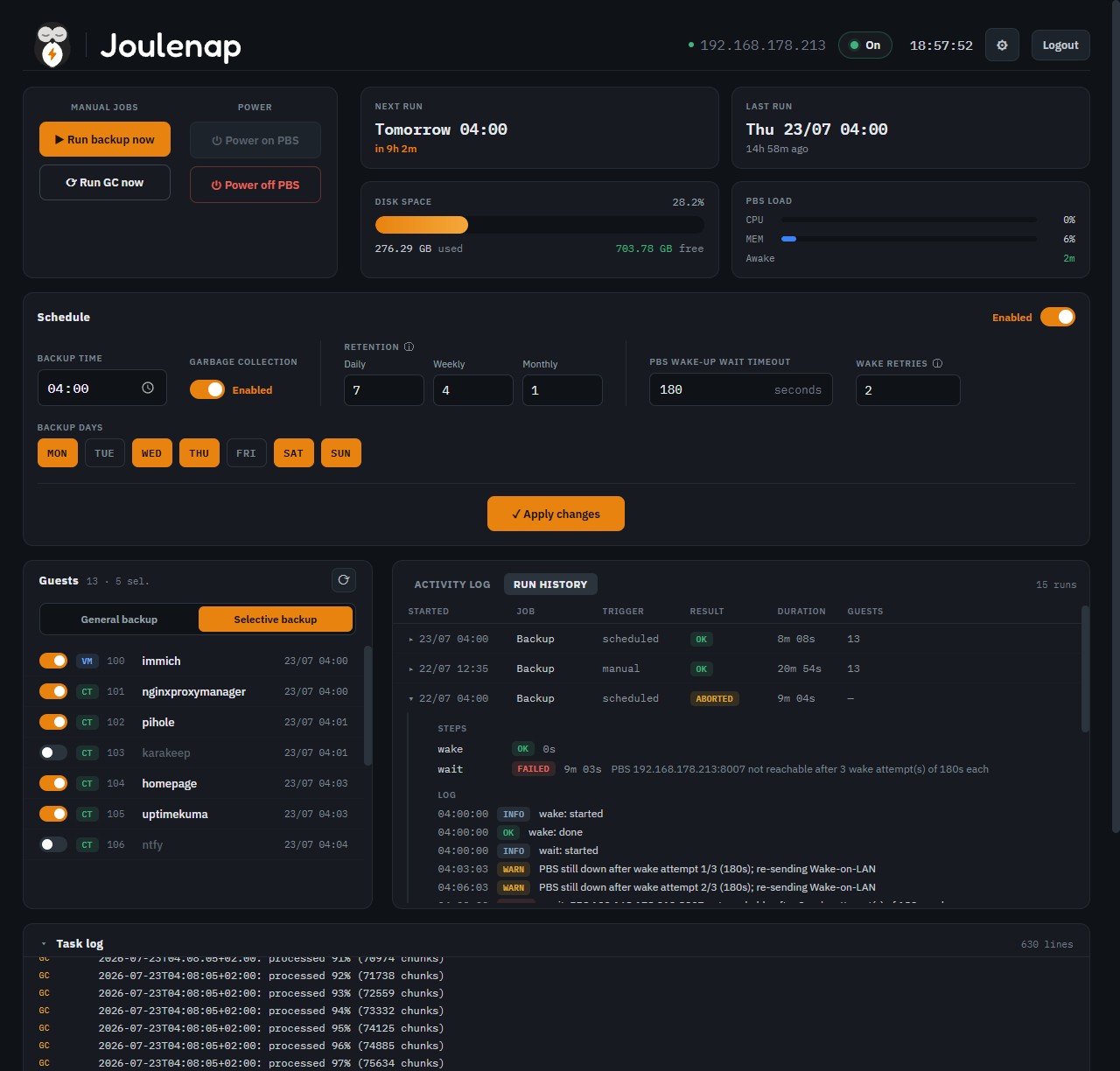Click Run GC now
Image resolution: width=1120 pixels, height=1071 pixels.
(105, 182)
